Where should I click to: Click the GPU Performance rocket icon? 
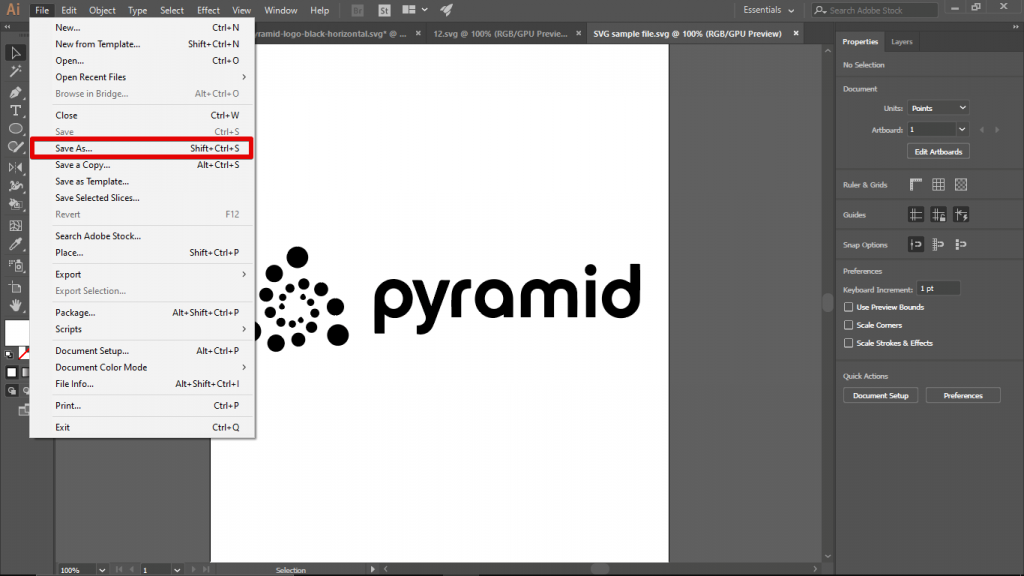pos(447,10)
